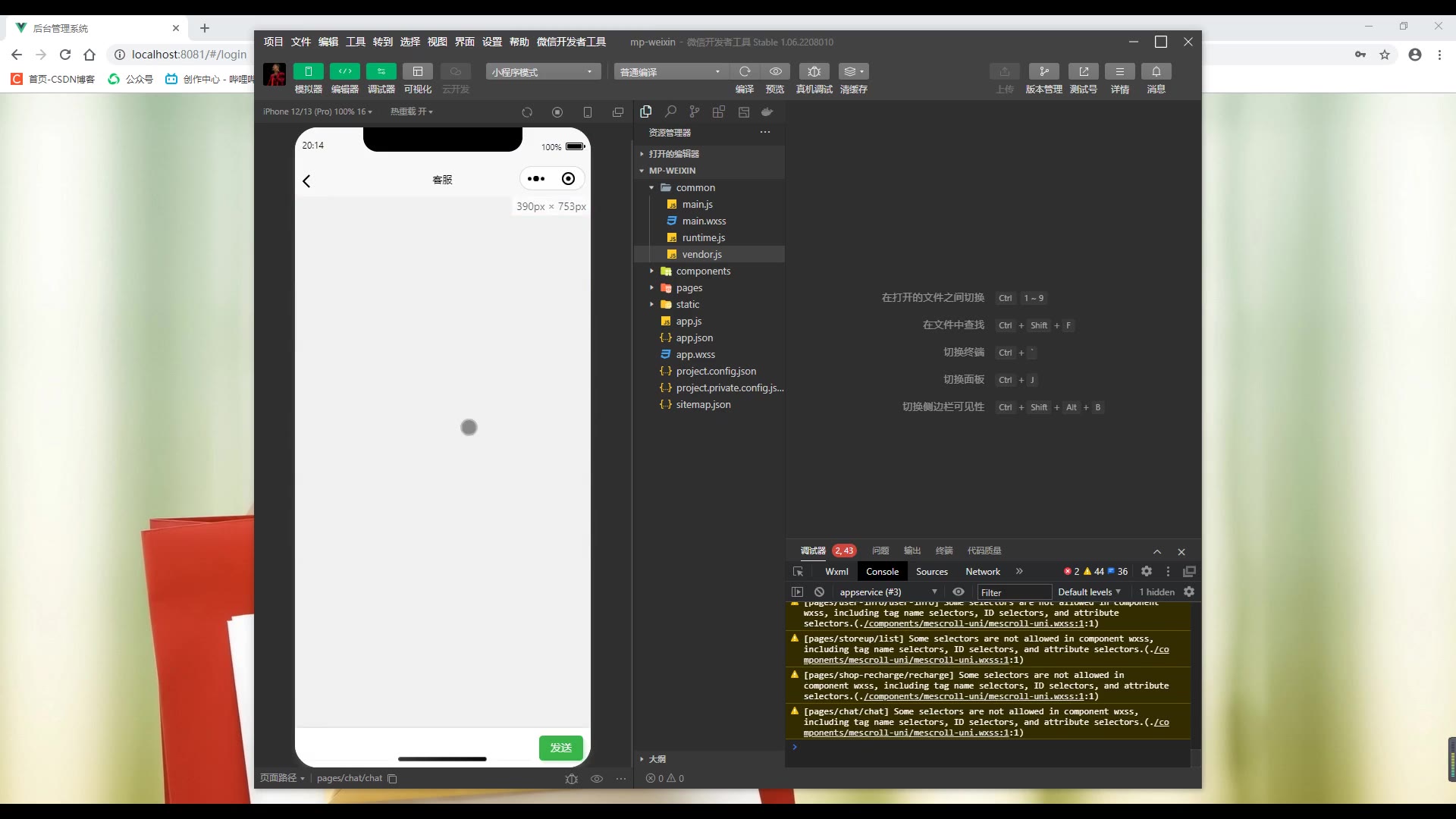Open the 文件 menu
The image size is (1456, 819).
300,42
